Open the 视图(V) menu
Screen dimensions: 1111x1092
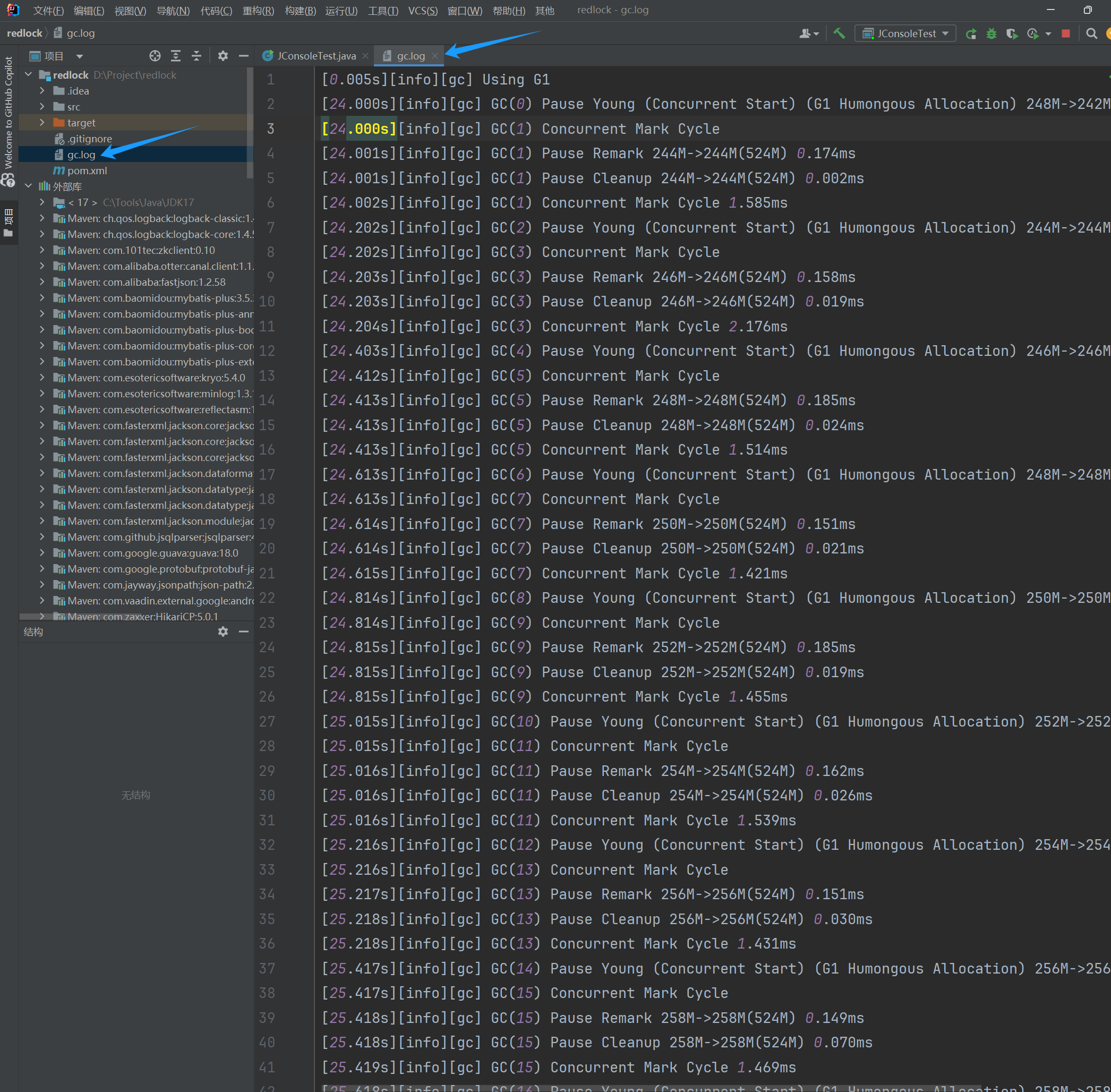click(x=130, y=10)
